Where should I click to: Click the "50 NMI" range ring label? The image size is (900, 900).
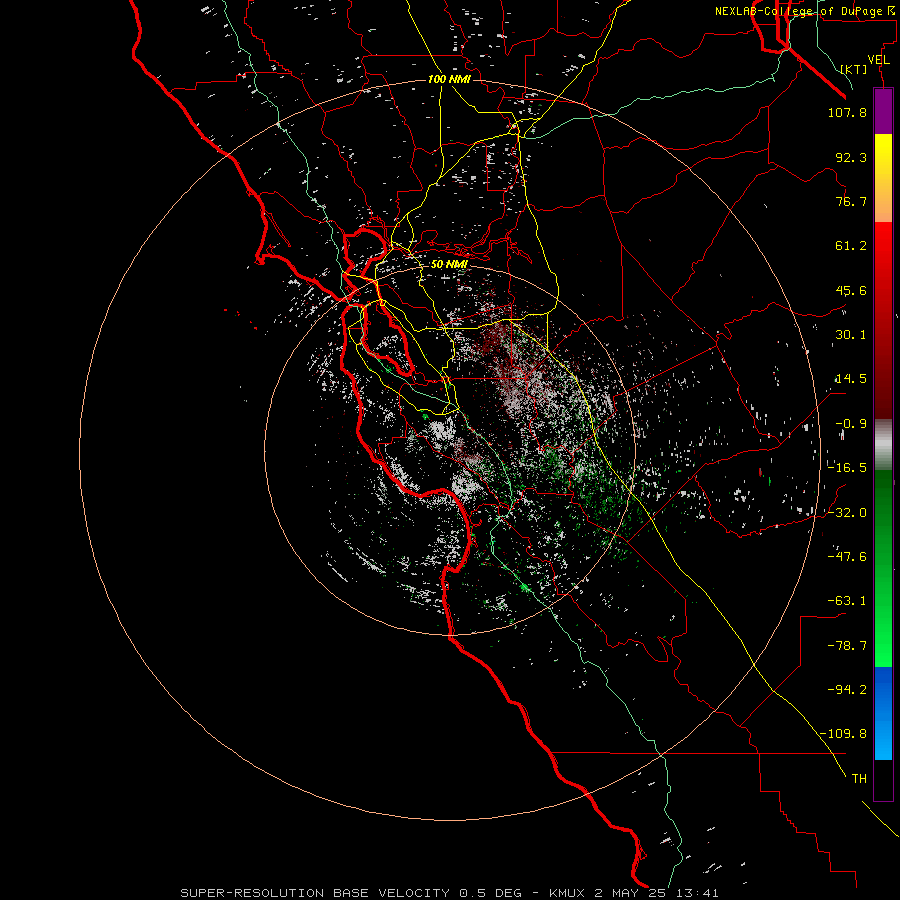[x=449, y=264]
